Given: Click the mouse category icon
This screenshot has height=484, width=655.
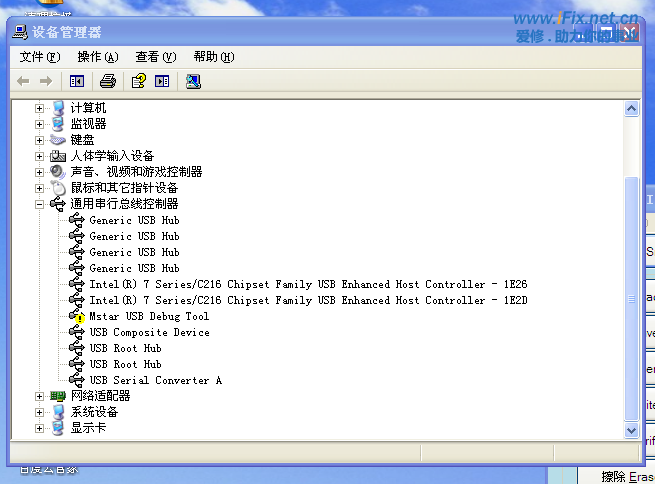Looking at the screenshot, I should click(x=58, y=188).
